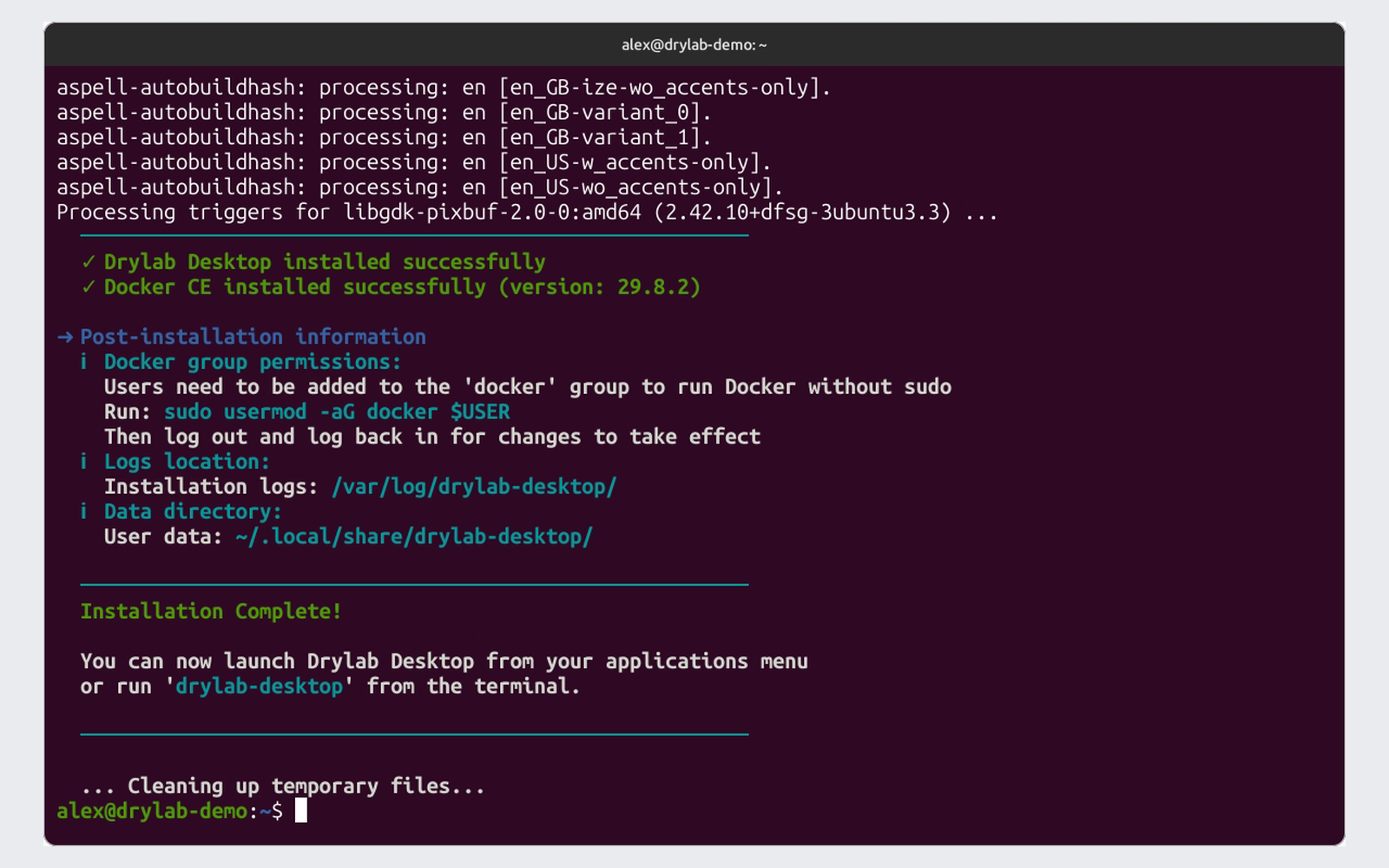Click 'Then log out and log back in' line
The height and width of the screenshot is (868, 1389).
click(x=432, y=437)
